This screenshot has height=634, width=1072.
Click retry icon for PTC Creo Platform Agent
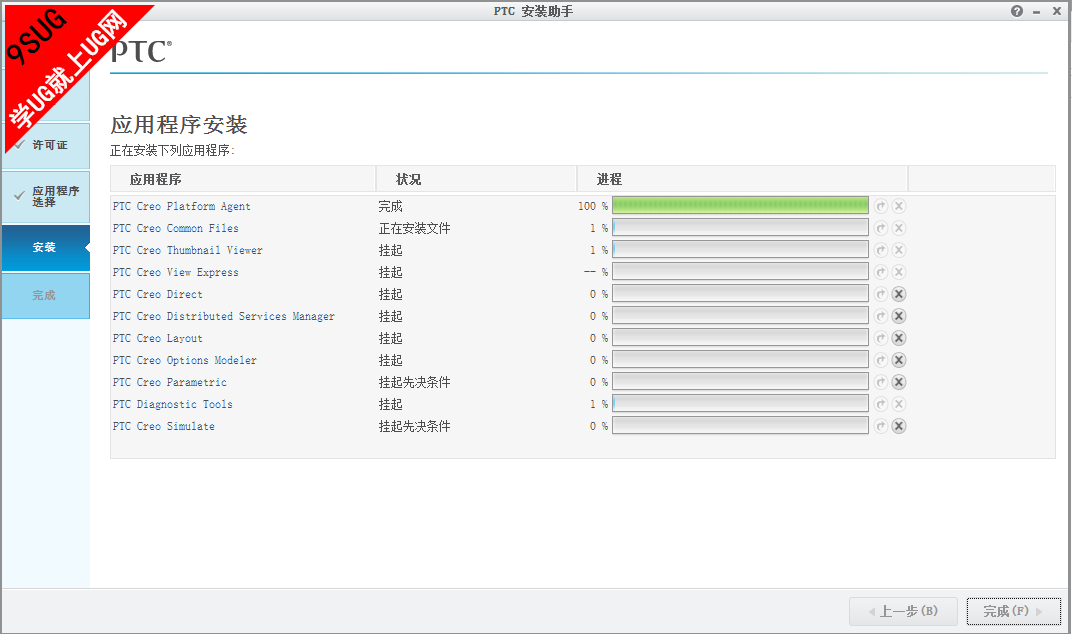click(881, 206)
